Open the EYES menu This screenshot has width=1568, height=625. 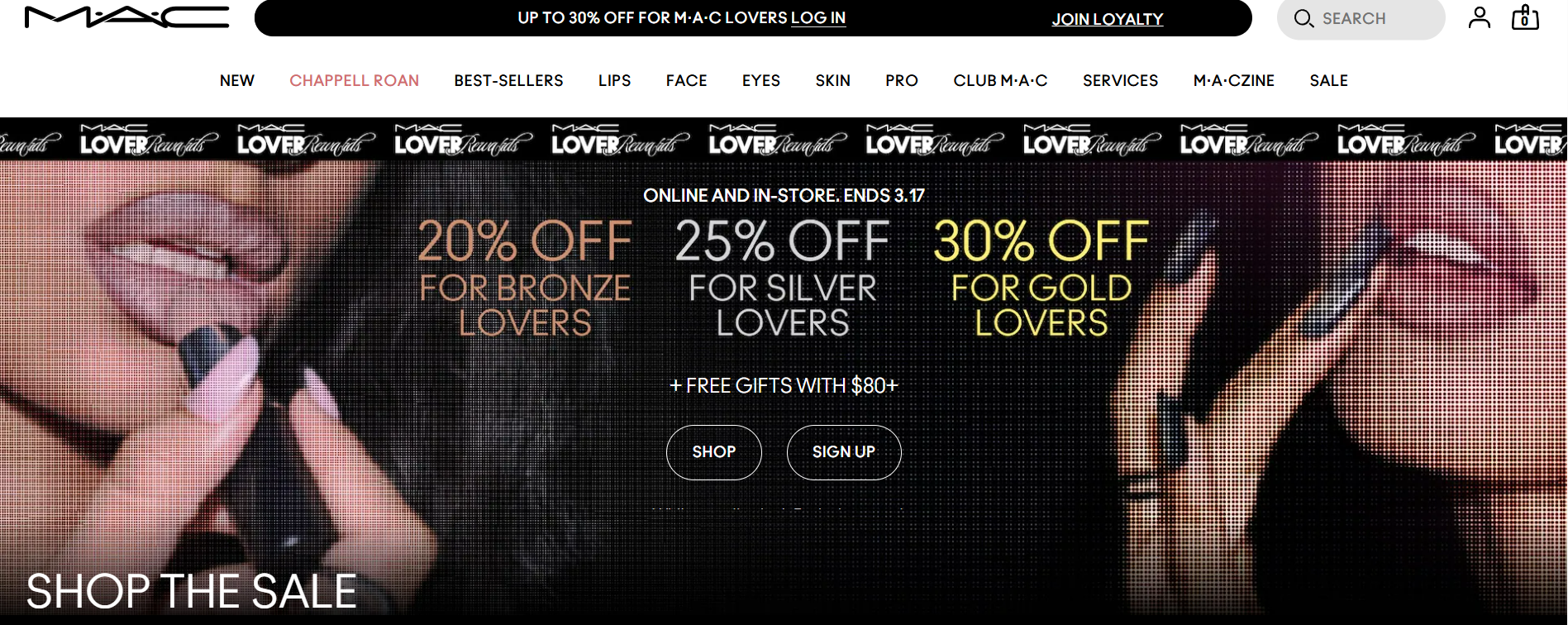coord(761,80)
